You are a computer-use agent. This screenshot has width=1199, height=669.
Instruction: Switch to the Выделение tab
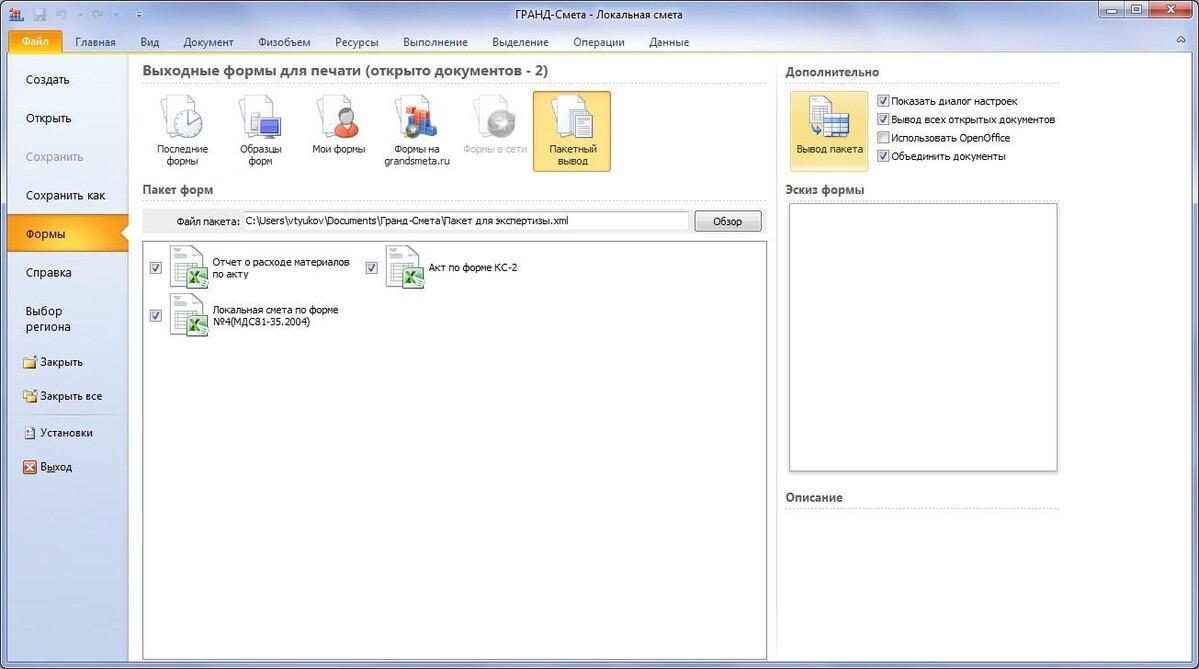pyautogui.click(x=520, y=42)
